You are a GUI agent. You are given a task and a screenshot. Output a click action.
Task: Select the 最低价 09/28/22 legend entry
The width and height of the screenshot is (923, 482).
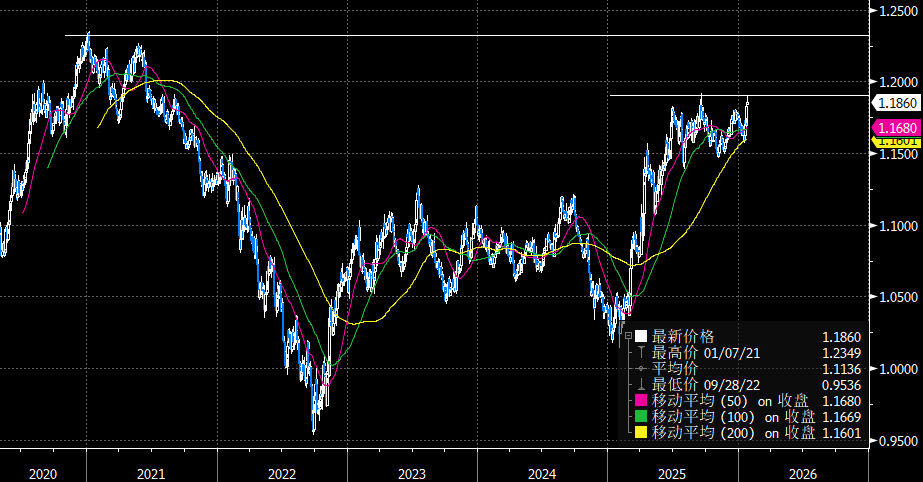point(706,385)
